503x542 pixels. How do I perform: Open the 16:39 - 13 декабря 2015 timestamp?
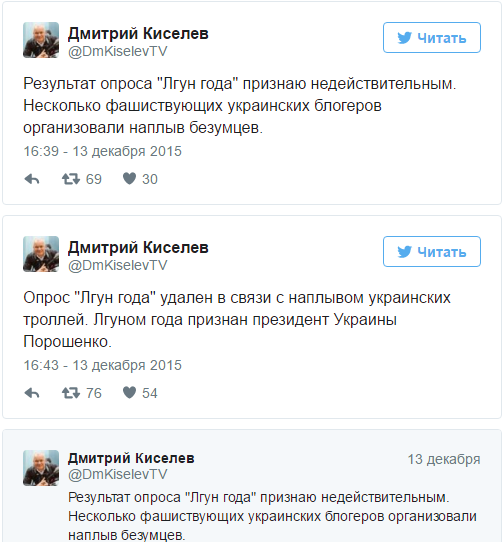tap(102, 151)
